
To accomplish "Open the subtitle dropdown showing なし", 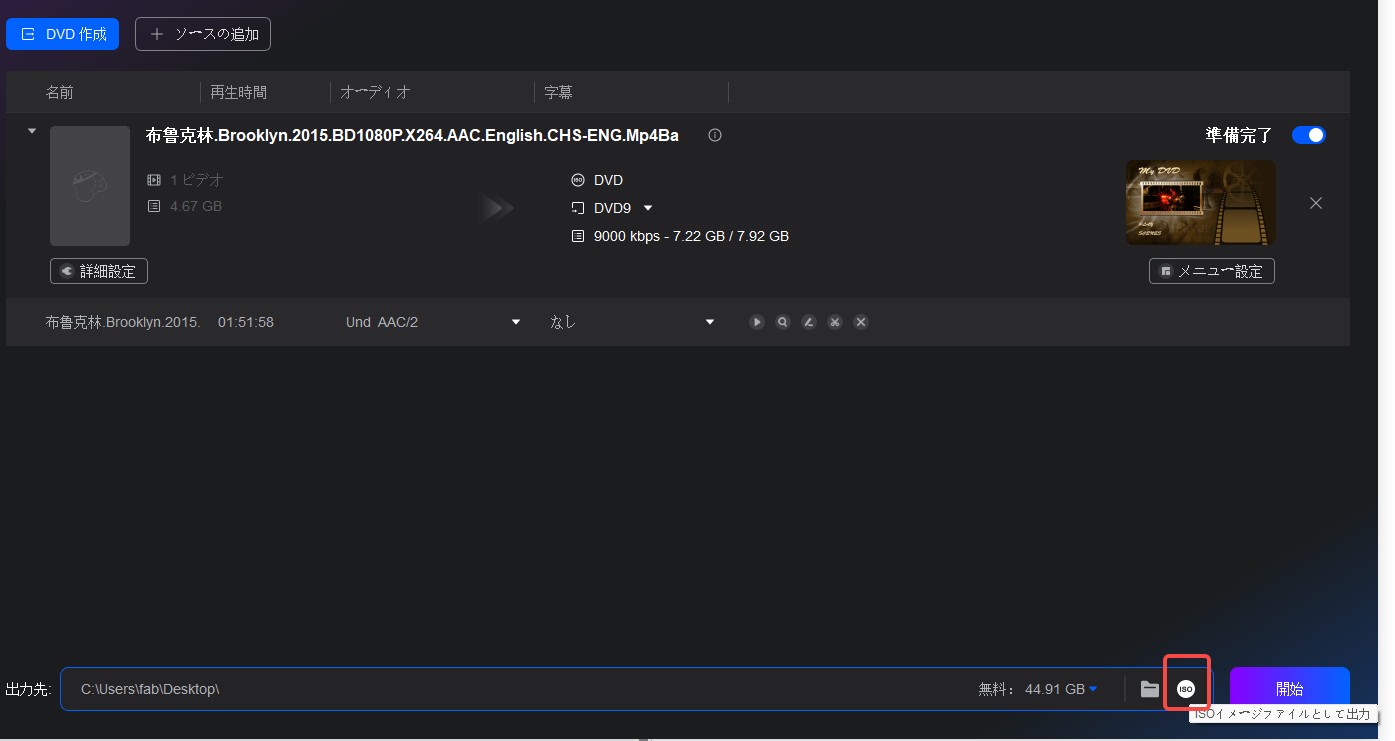I will pyautogui.click(x=710, y=322).
